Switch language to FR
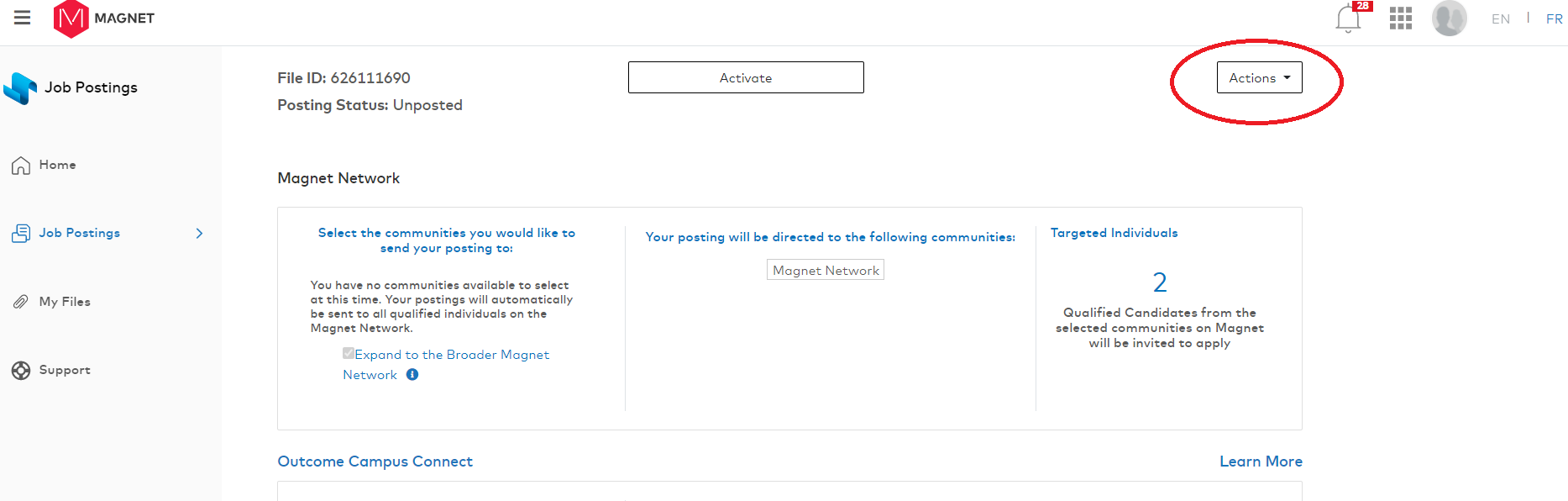 [1554, 18]
